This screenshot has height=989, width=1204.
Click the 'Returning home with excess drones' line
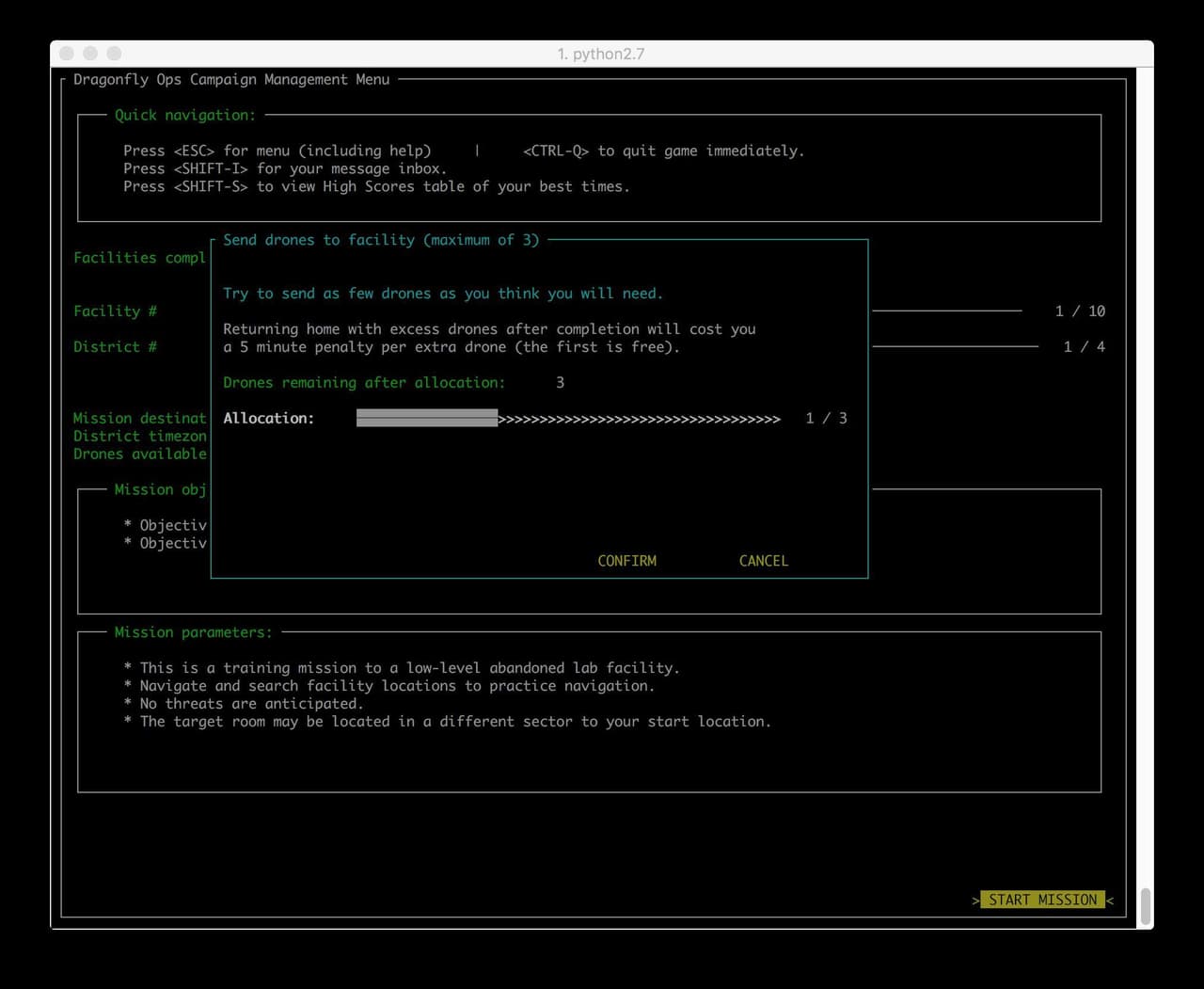coord(489,329)
